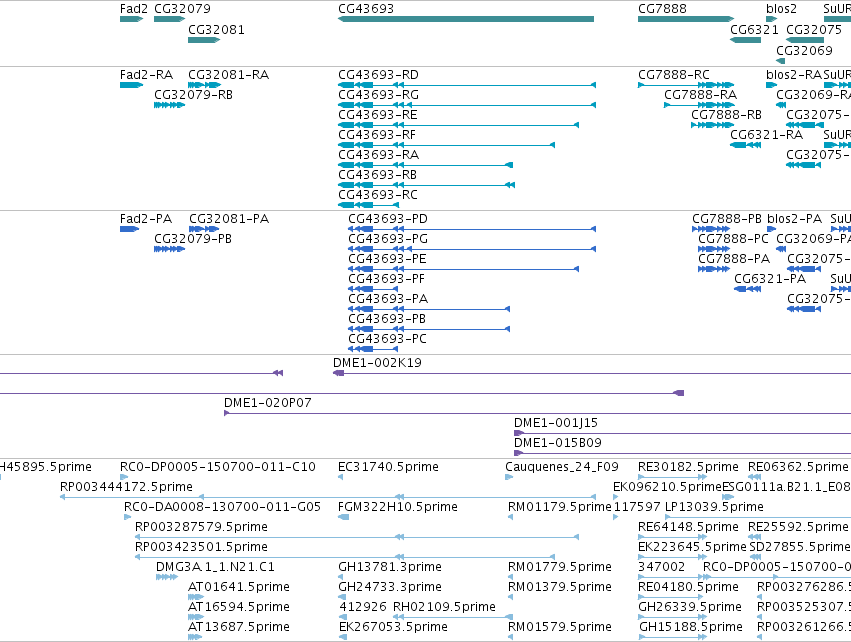The image size is (851, 642).
Task: Select transcript CG32081-RA
Action: (x=204, y=85)
